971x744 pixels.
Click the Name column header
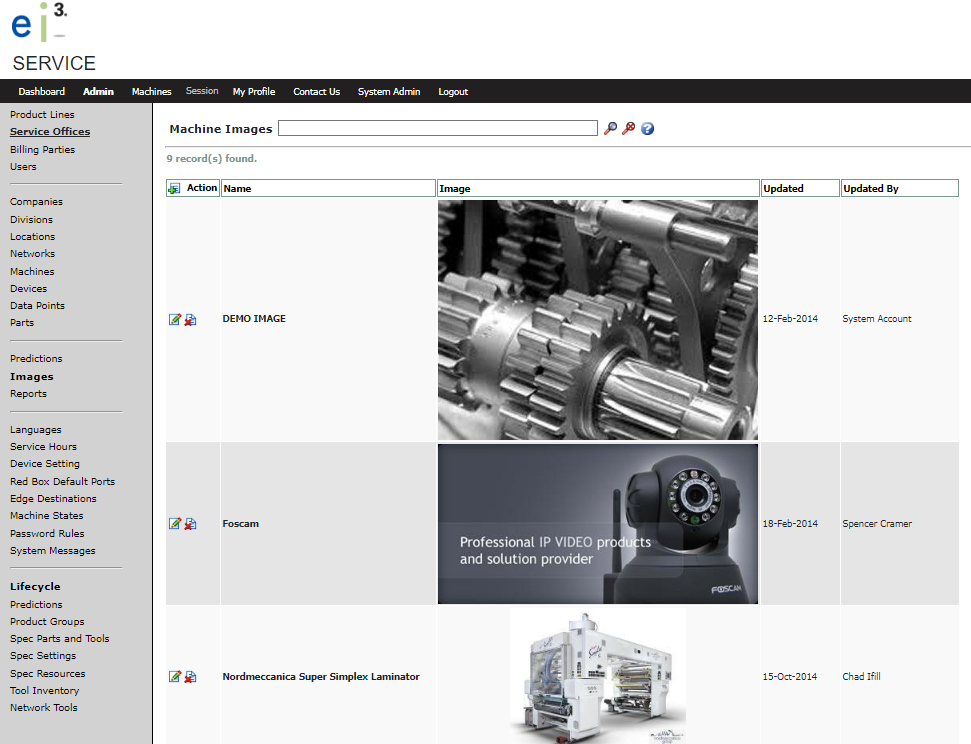tap(329, 188)
